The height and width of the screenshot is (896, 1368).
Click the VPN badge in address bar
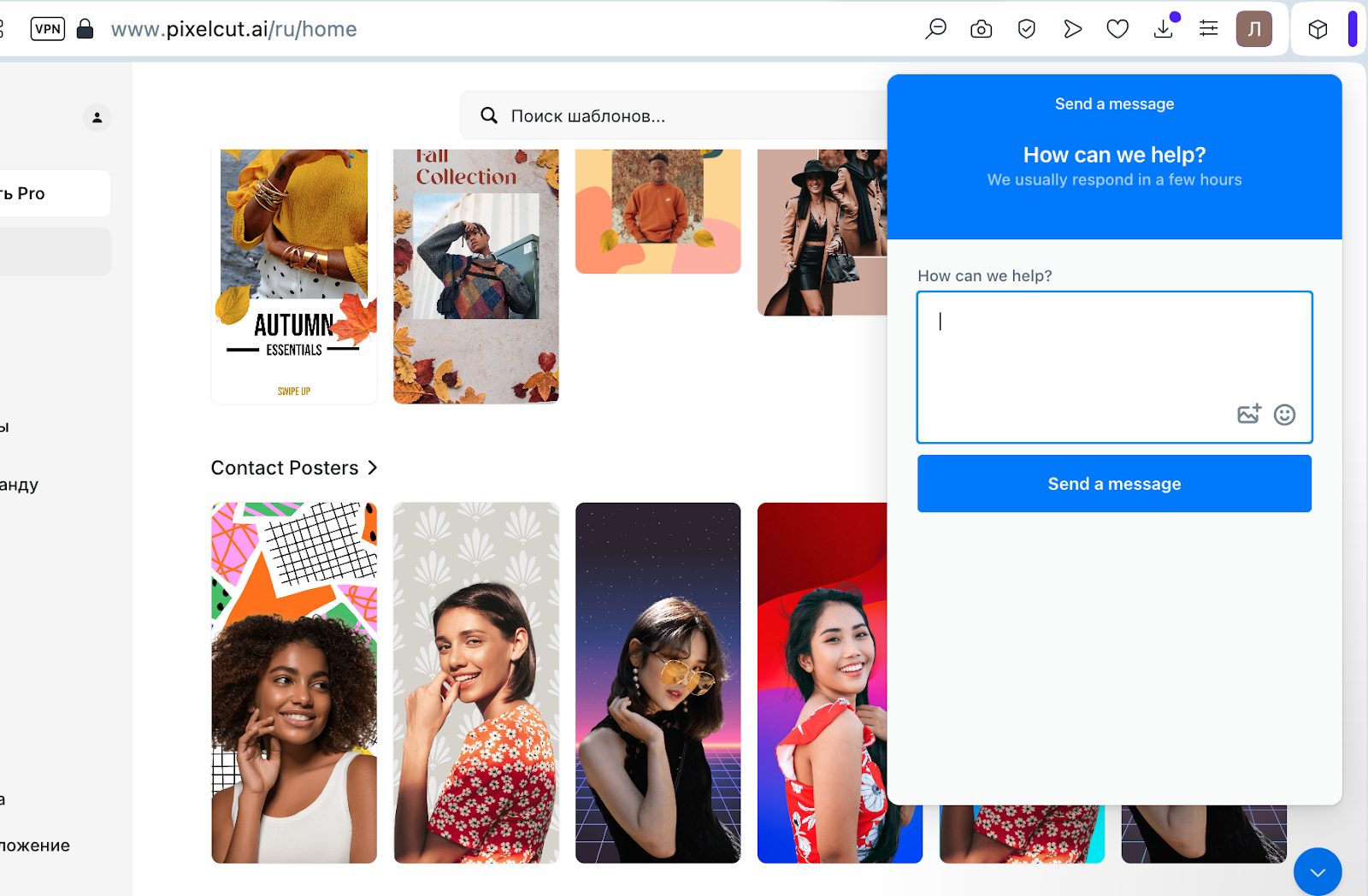[x=48, y=29]
